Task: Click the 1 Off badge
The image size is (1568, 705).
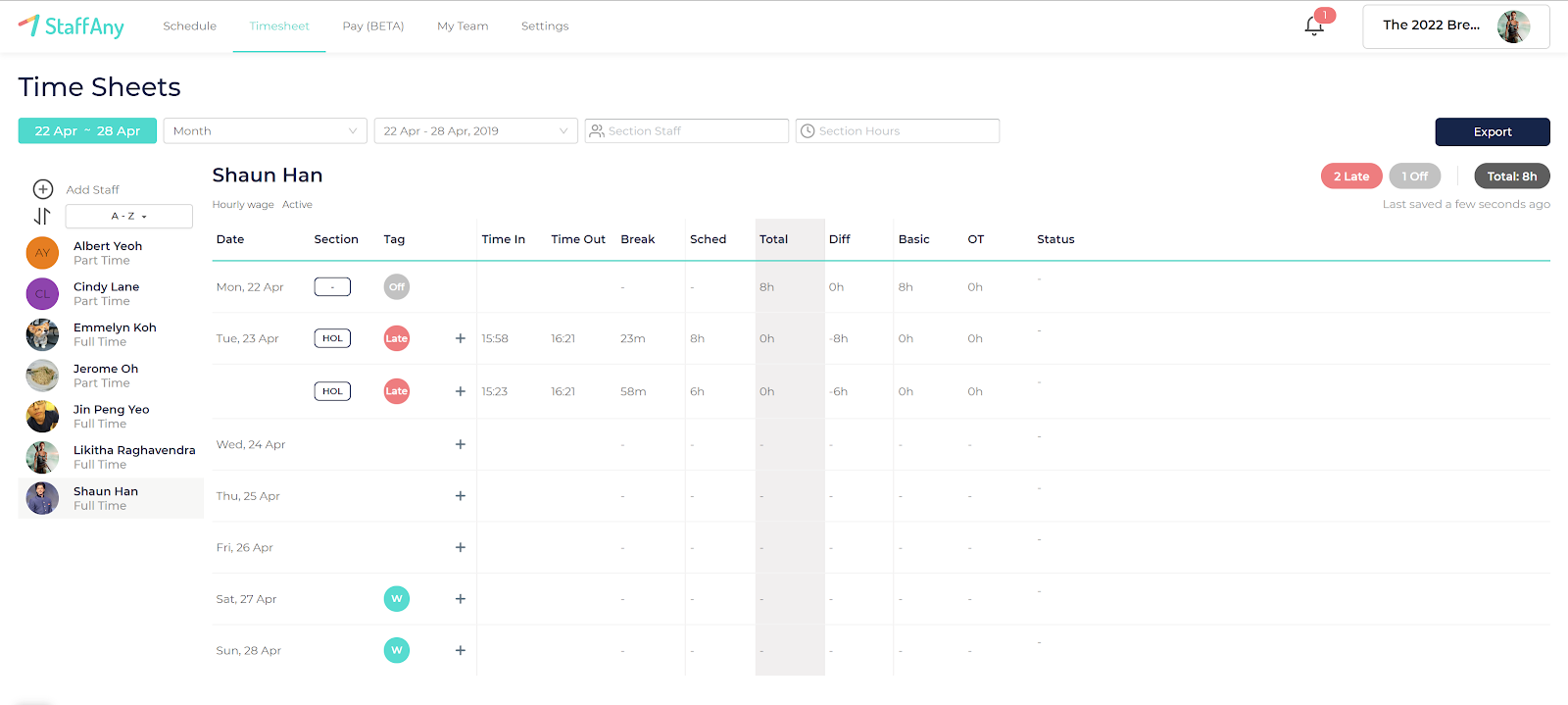Action: click(x=1415, y=176)
